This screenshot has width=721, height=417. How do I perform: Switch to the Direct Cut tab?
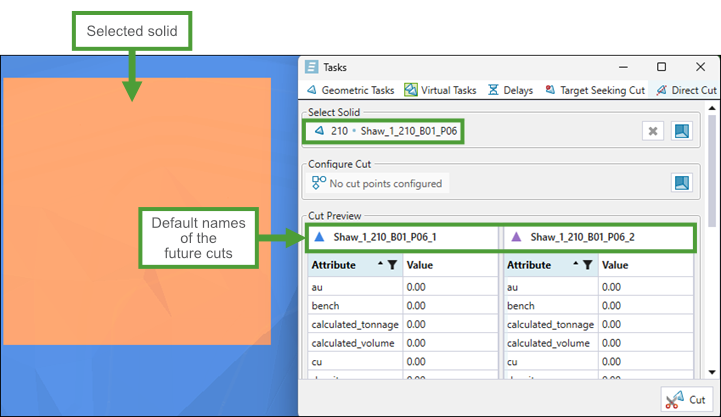pos(686,90)
